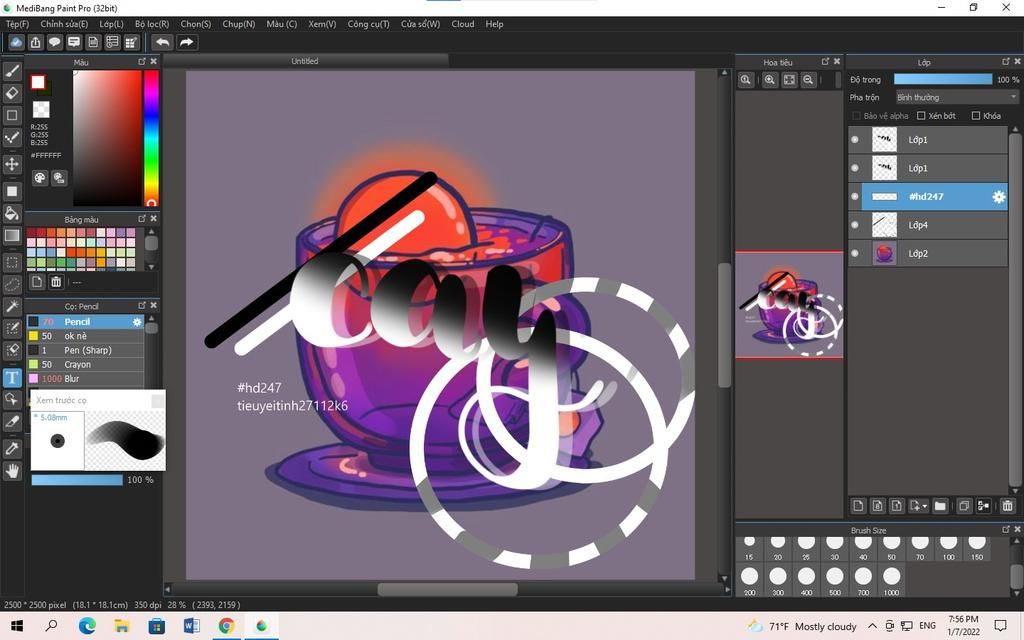Select the Brush tool in left toolbar

click(x=12, y=71)
